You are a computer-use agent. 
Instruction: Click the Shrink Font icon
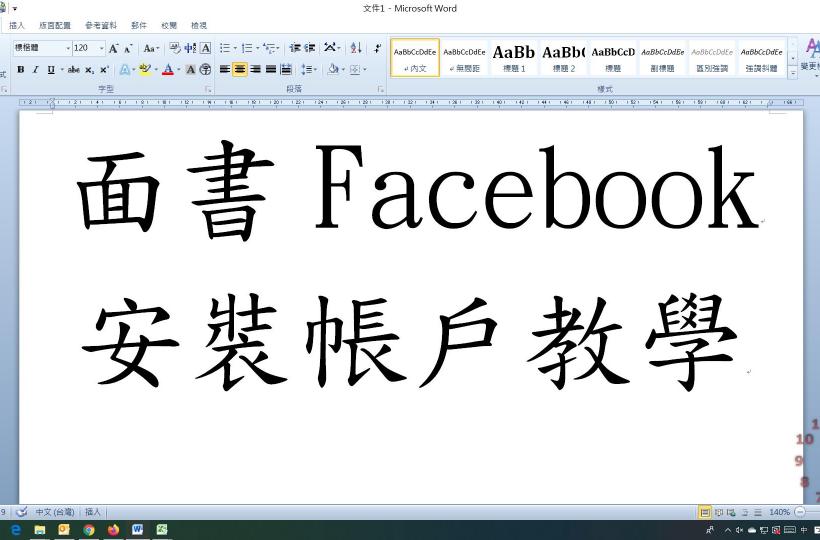[x=128, y=49]
